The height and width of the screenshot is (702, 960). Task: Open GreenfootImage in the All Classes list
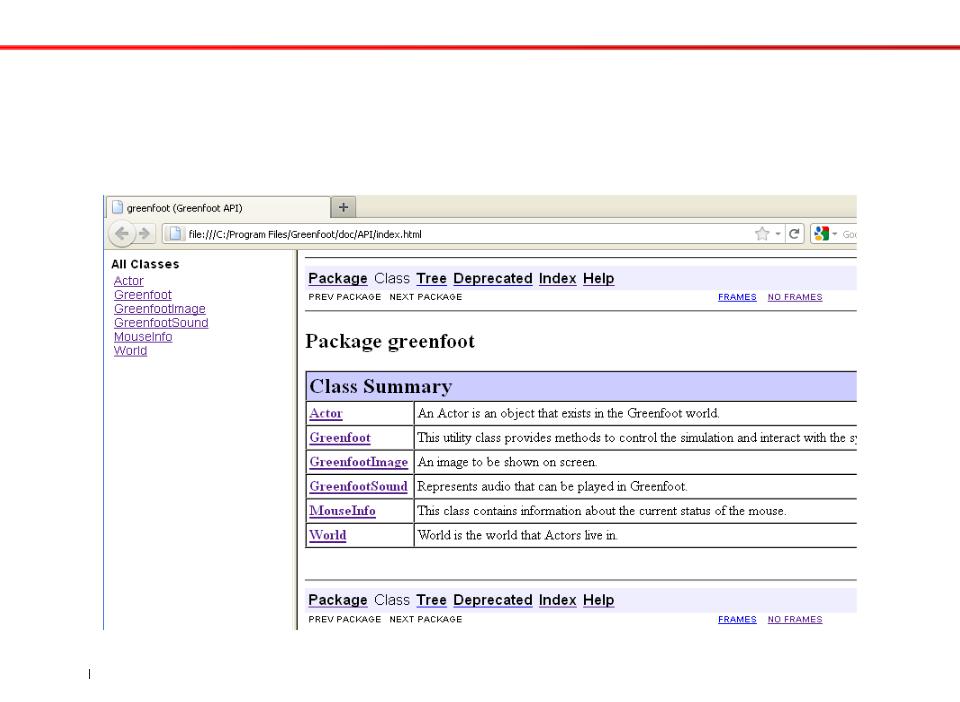coord(160,309)
